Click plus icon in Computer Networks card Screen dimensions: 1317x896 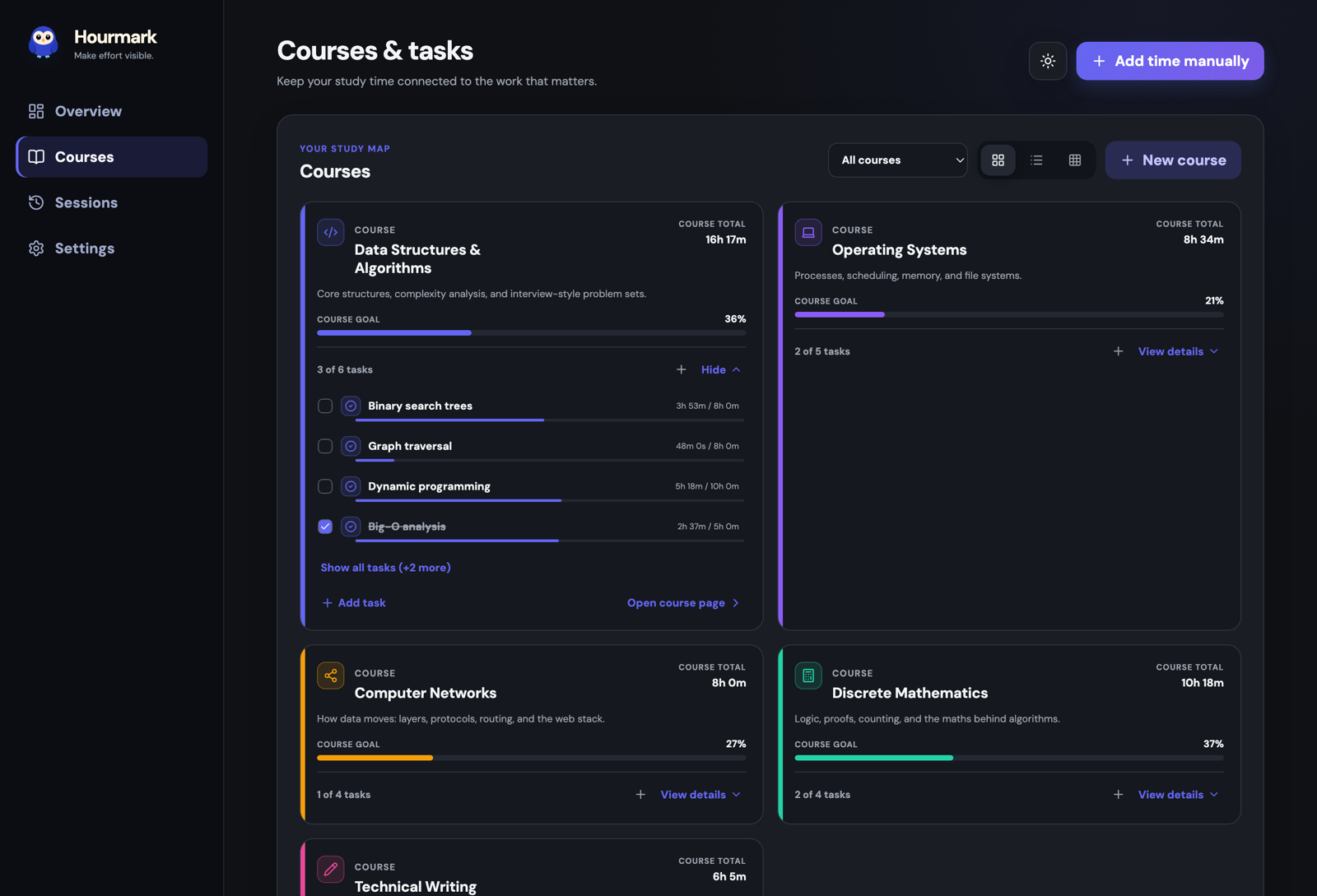pos(640,795)
